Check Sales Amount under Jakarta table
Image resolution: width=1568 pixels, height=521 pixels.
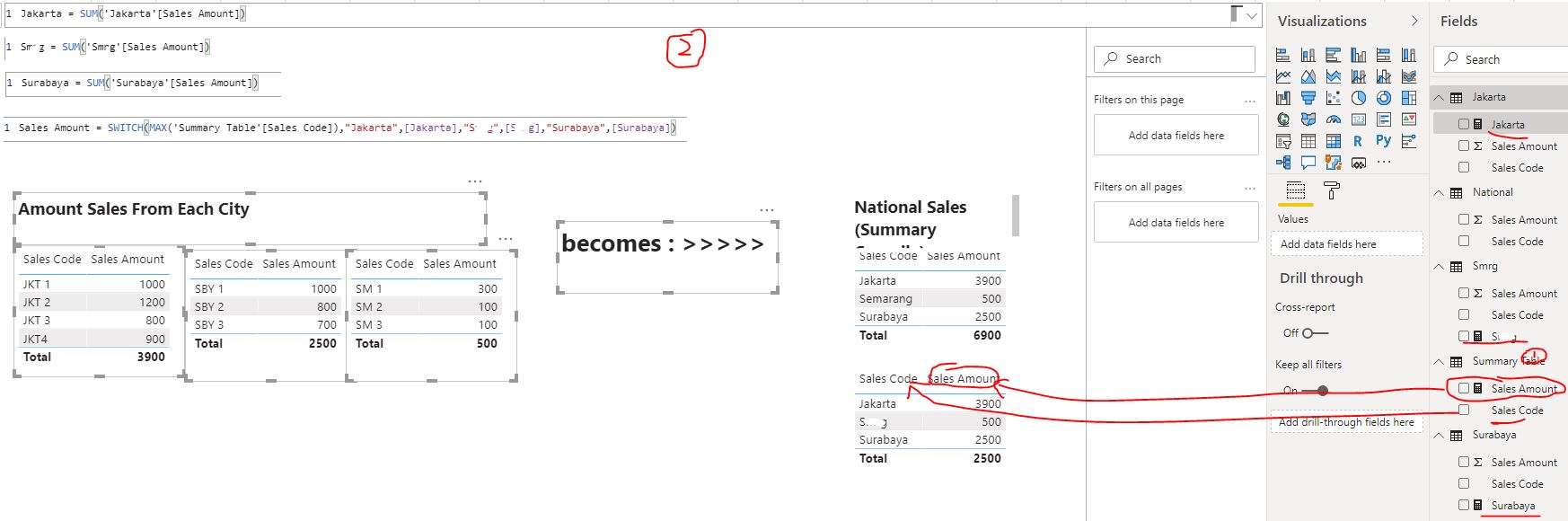tap(1464, 146)
